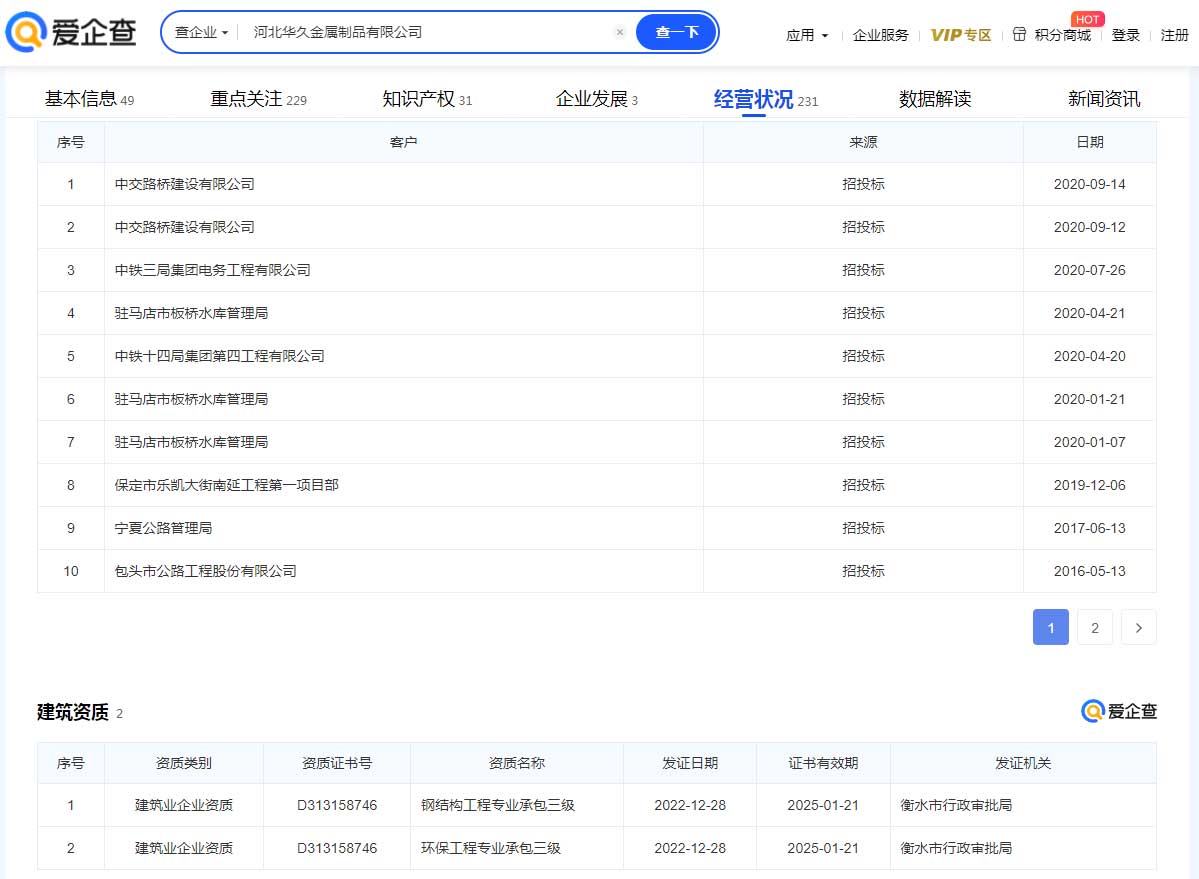Screen dimensions: 1199x879
Task: Click the 登录 link
Action: (1125, 35)
